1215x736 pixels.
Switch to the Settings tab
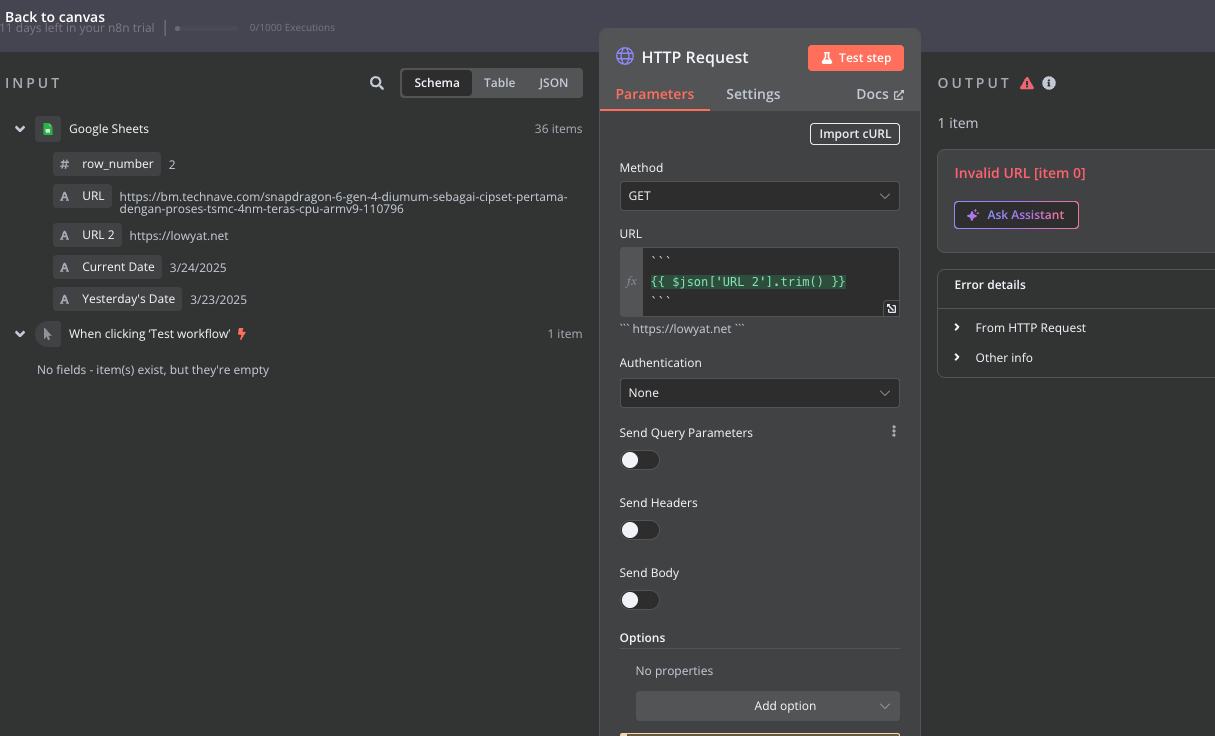[x=753, y=94]
